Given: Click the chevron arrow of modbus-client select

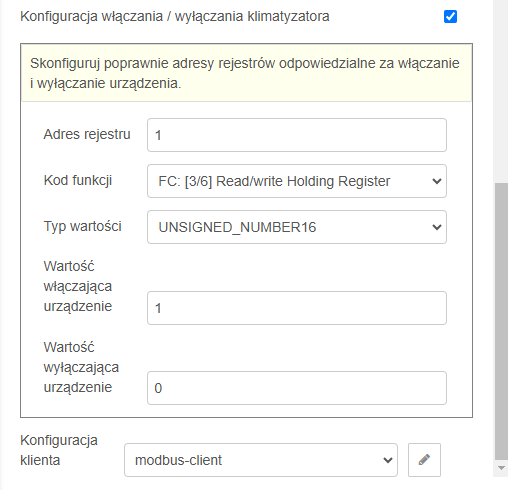Looking at the screenshot, I should click(387, 460).
